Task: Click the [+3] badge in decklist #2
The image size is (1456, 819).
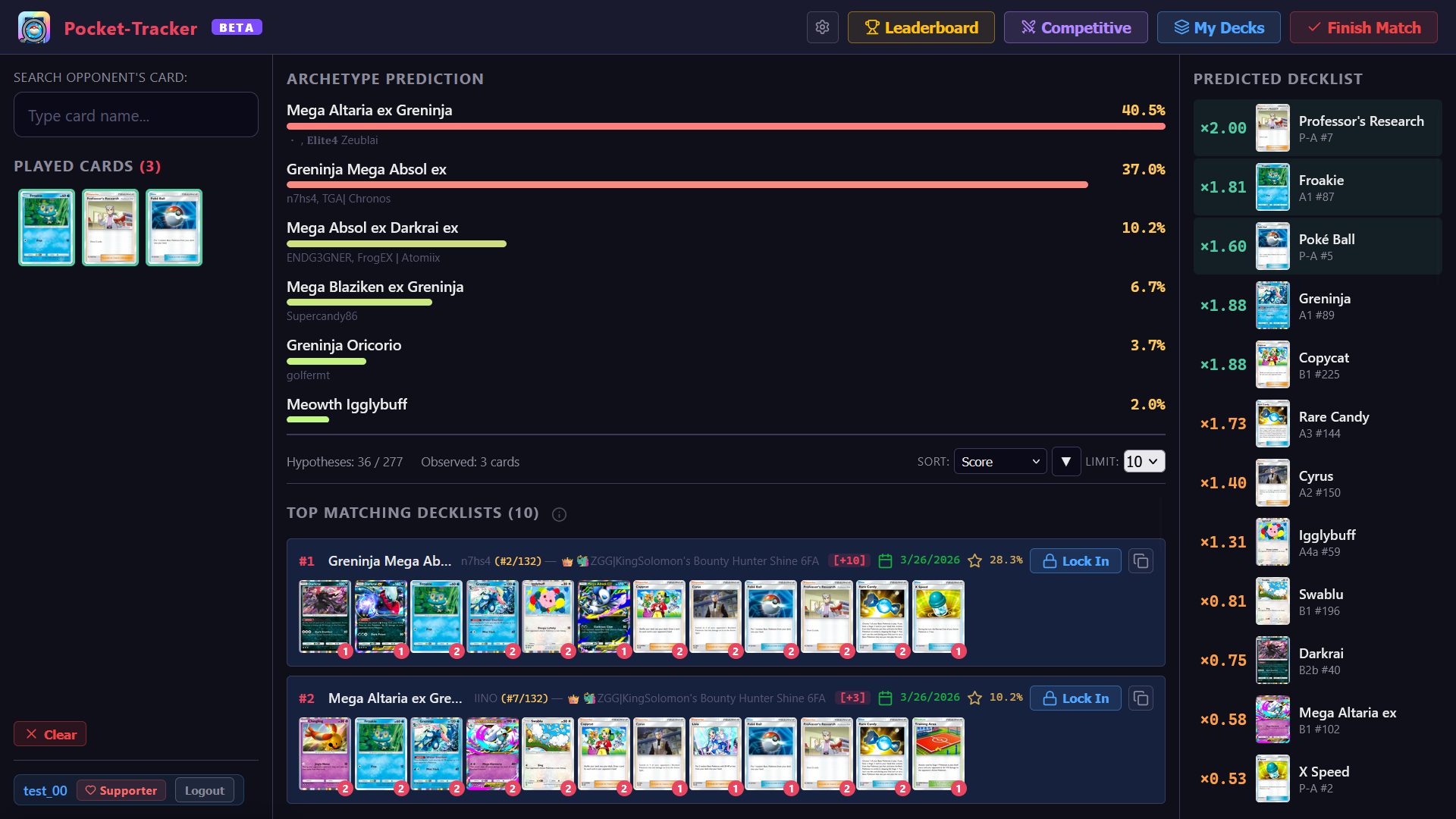Action: 853,698
